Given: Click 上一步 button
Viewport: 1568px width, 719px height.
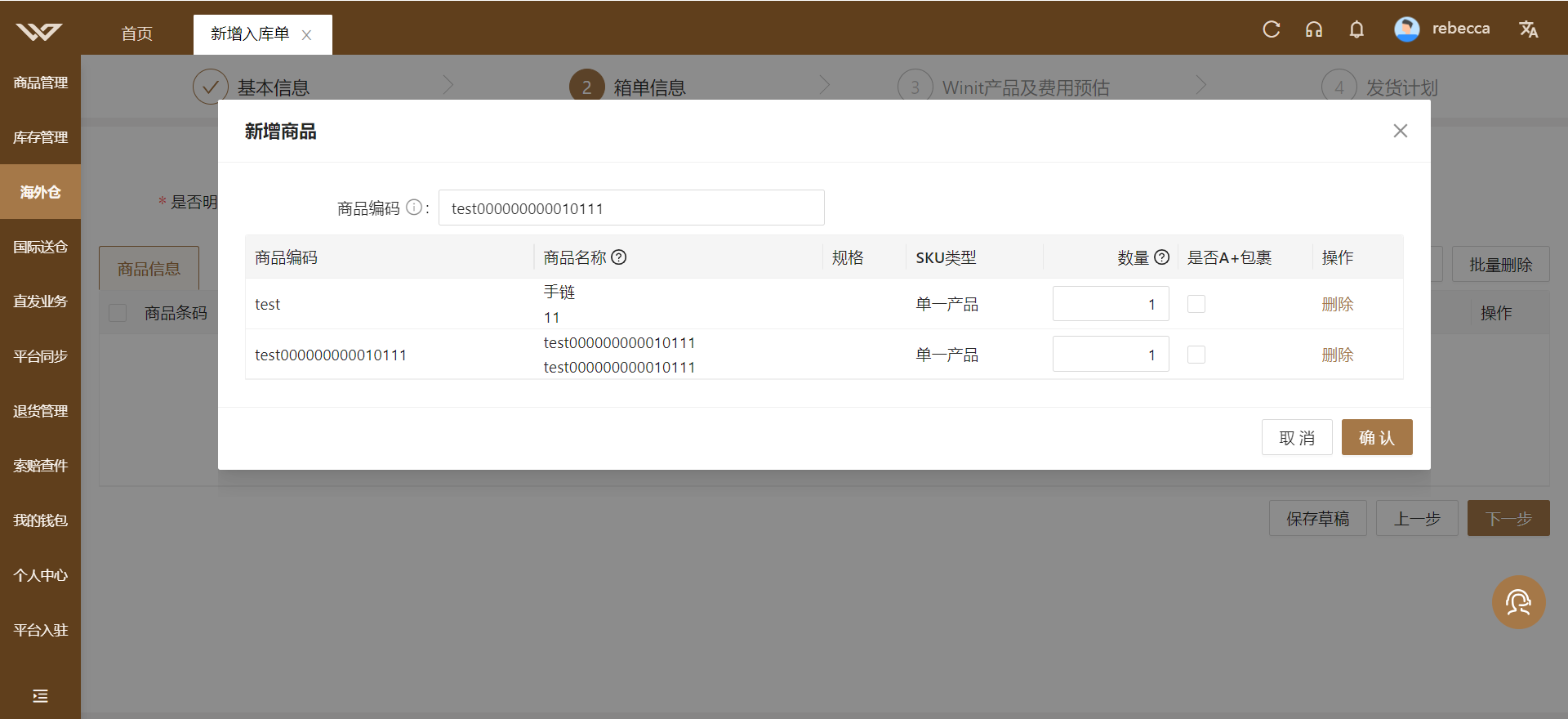Looking at the screenshot, I should coord(1417,518).
